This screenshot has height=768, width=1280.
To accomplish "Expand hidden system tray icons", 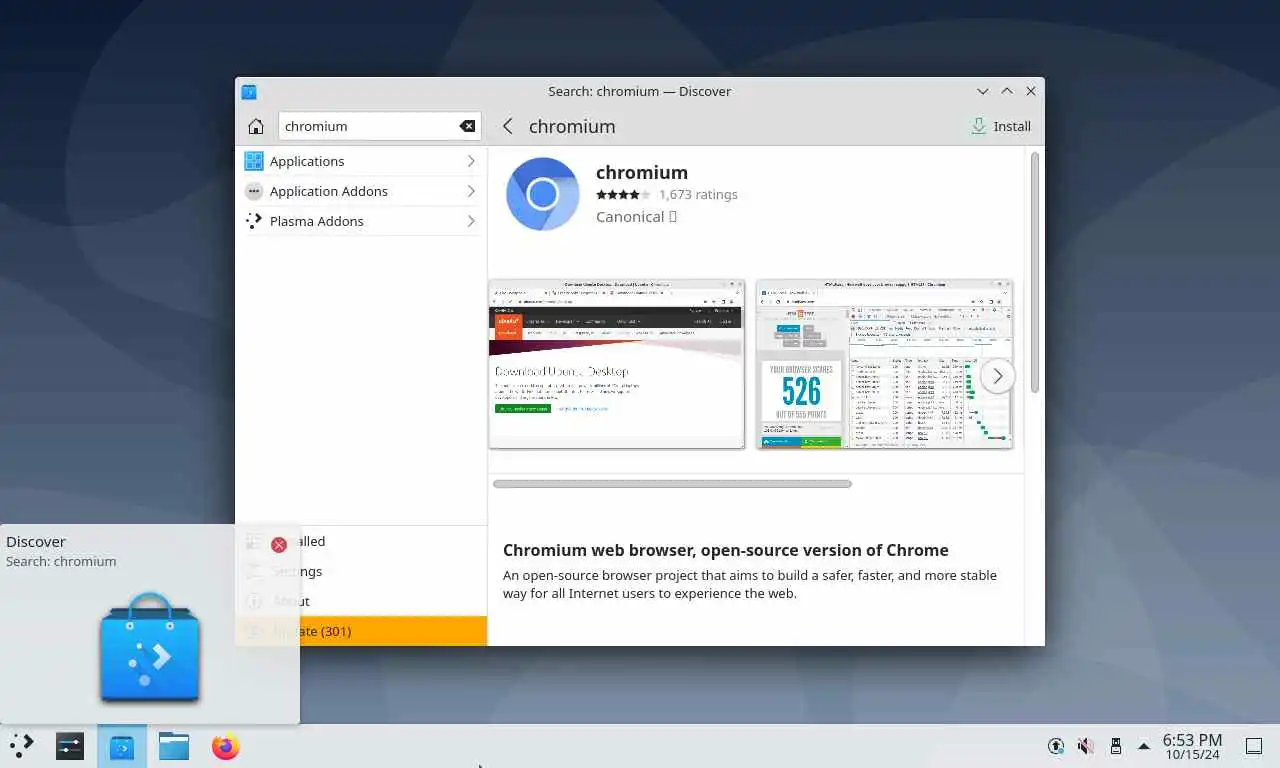I will point(1144,746).
